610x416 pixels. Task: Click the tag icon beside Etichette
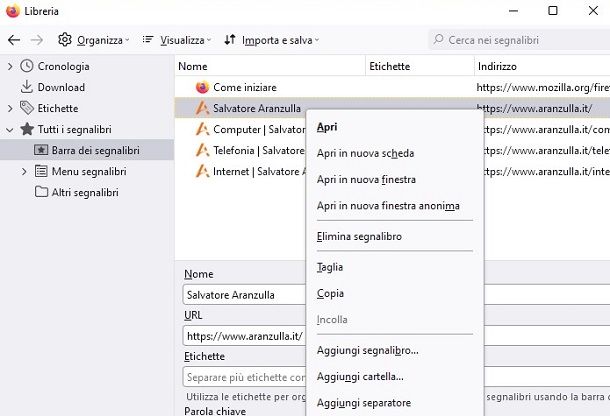[x=27, y=108]
